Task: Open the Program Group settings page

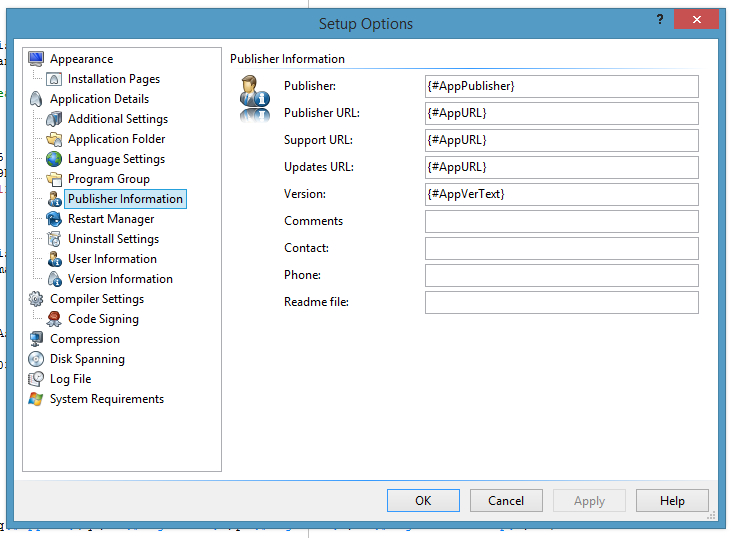Action: tap(108, 179)
